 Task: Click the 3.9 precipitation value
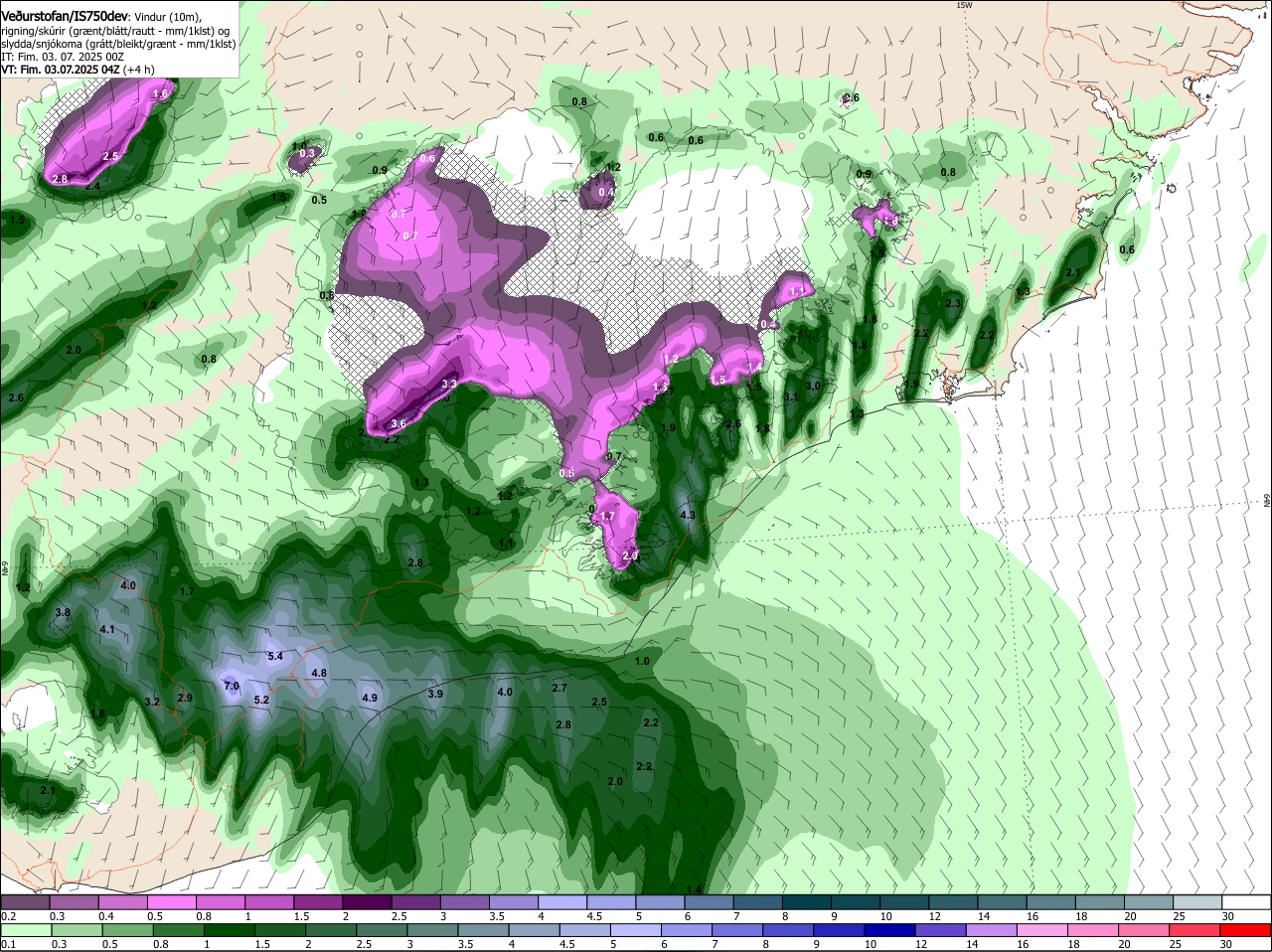pyautogui.click(x=435, y=694)
